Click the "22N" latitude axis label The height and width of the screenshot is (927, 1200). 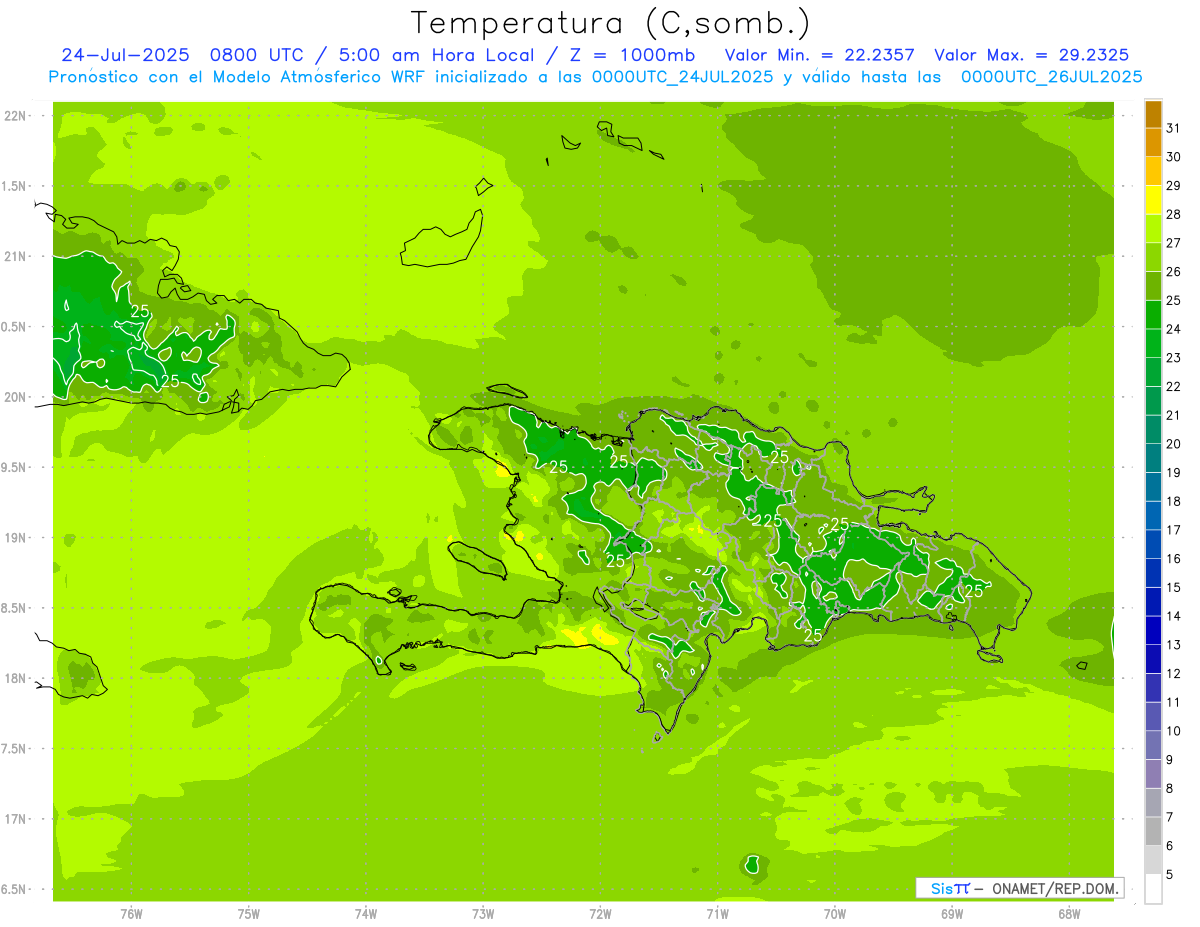17,116
